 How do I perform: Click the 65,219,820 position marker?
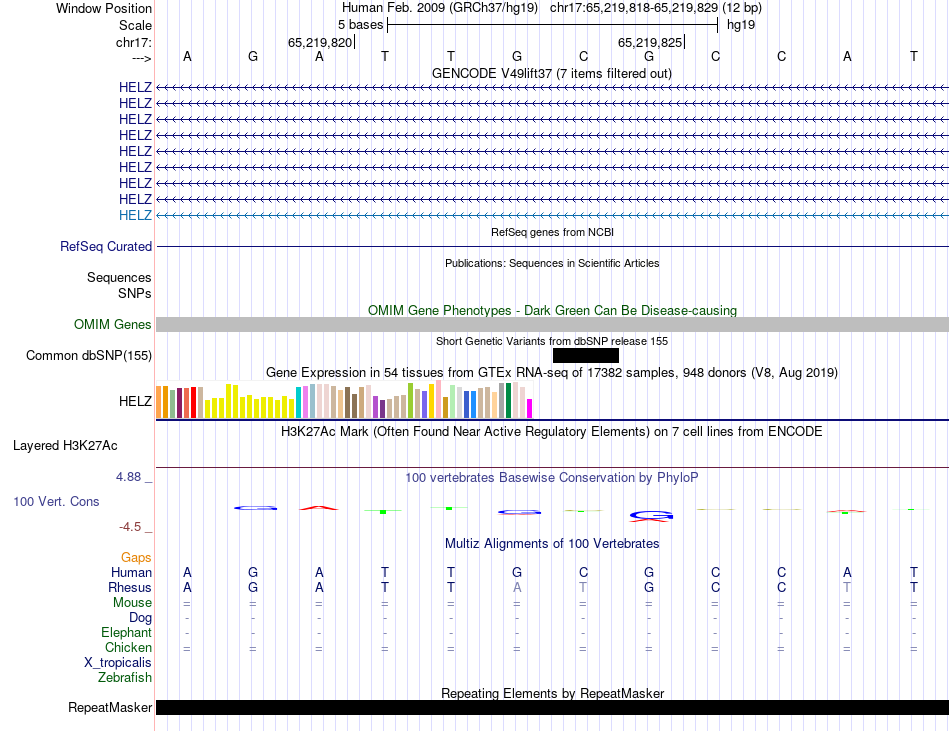(320, 42)
